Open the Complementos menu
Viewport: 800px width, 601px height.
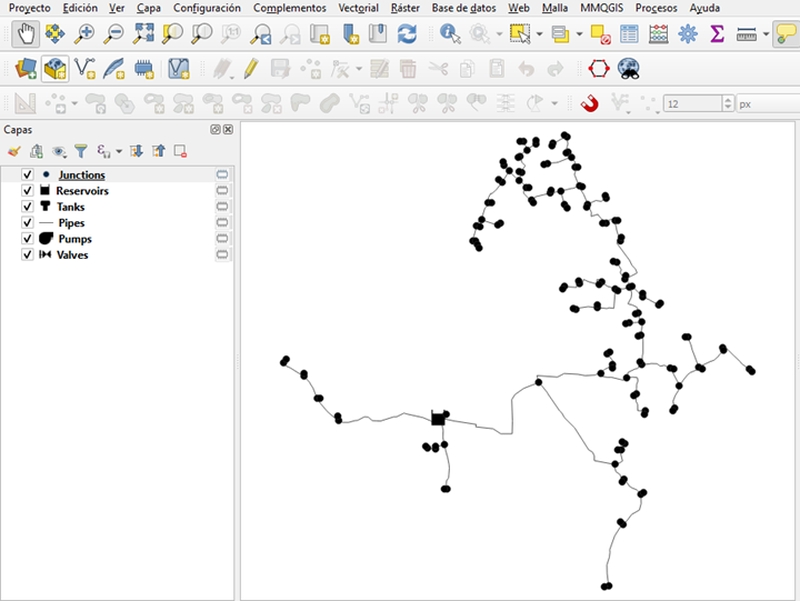point(289,8)
